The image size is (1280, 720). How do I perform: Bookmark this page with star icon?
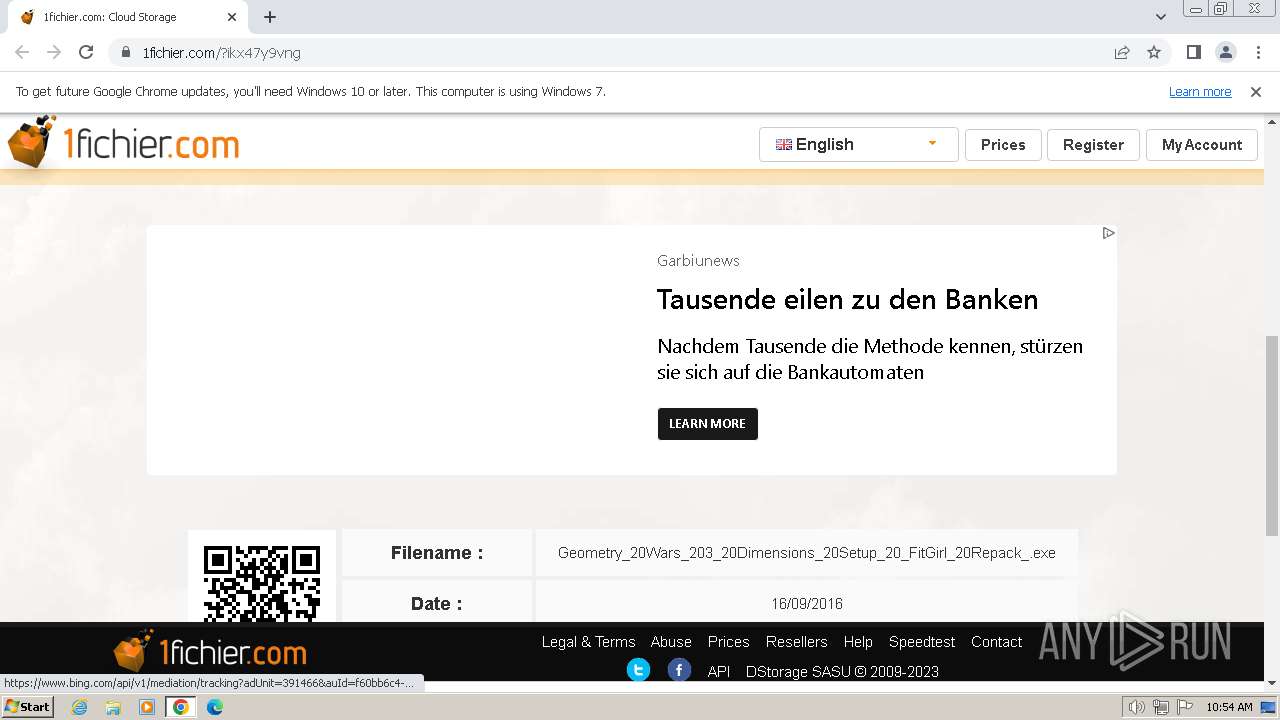(1154, 52)
